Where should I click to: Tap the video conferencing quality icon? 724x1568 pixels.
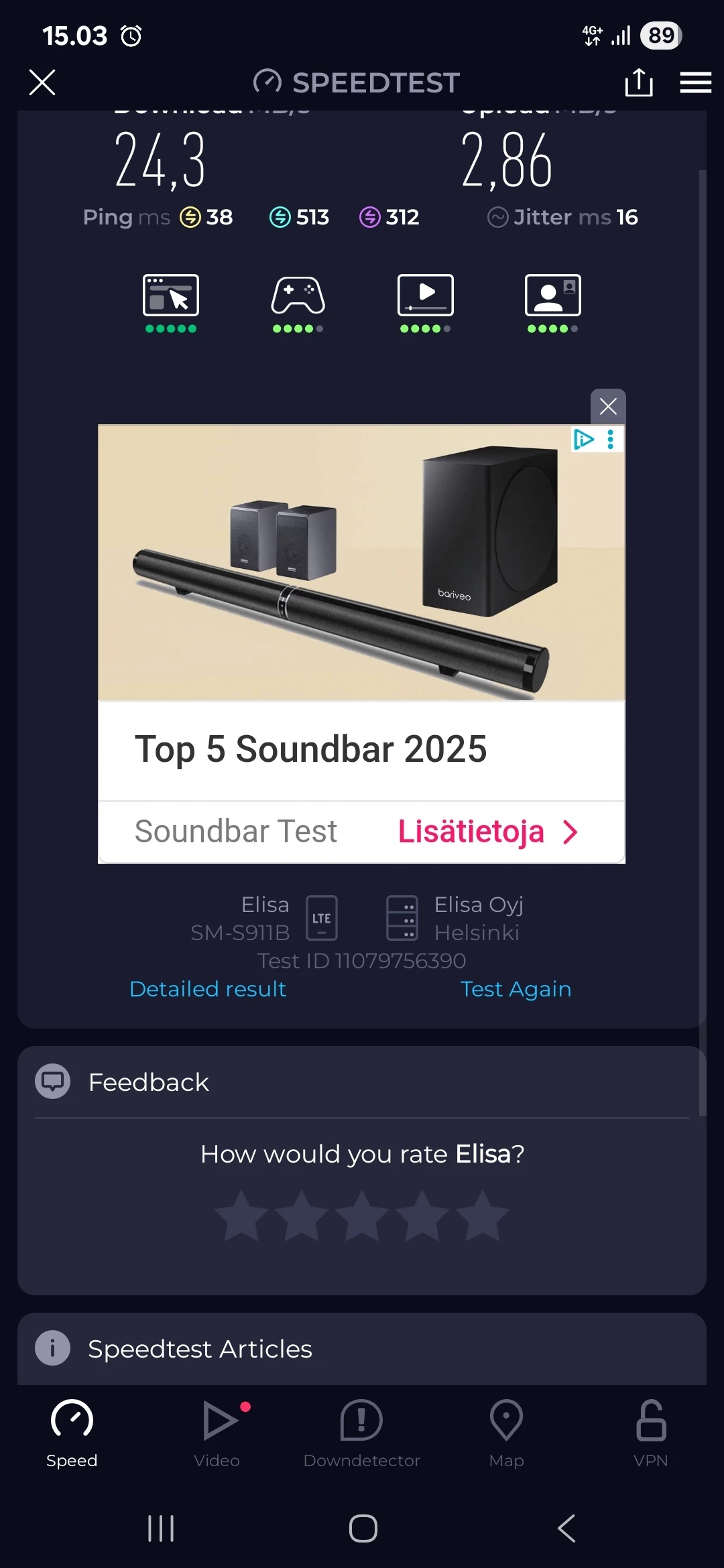[x=553, y=295]
